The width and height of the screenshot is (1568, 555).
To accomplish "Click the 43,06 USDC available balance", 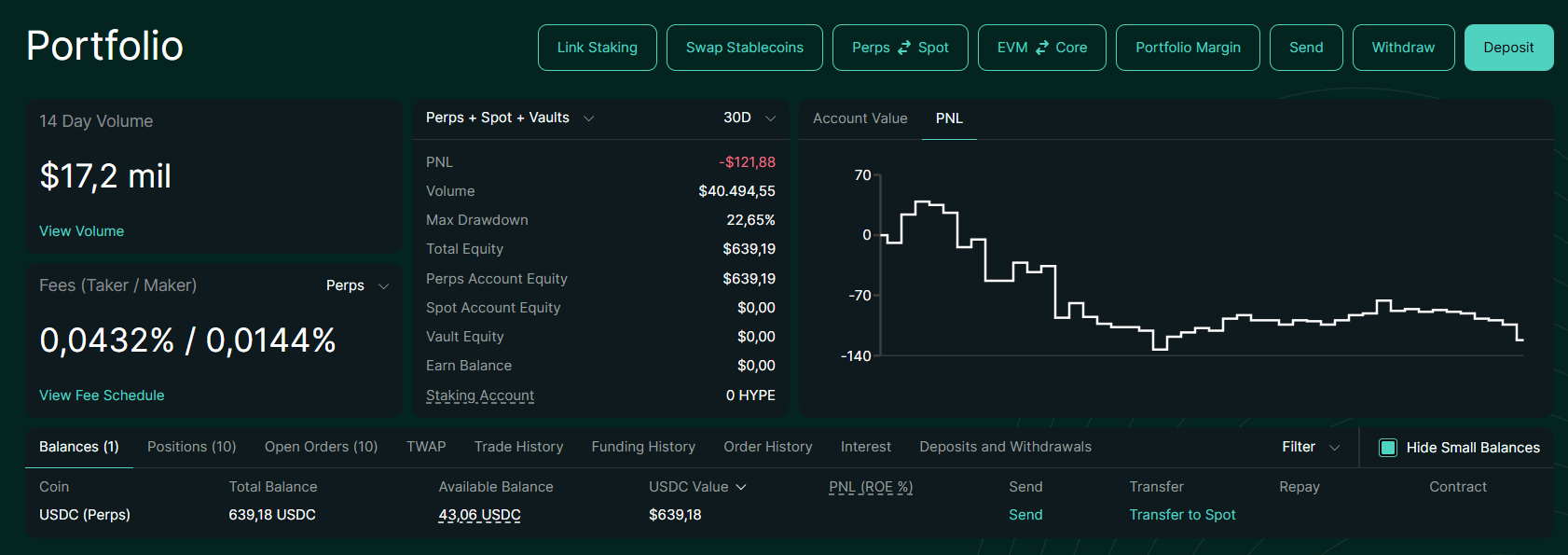I will coord(479,515).
